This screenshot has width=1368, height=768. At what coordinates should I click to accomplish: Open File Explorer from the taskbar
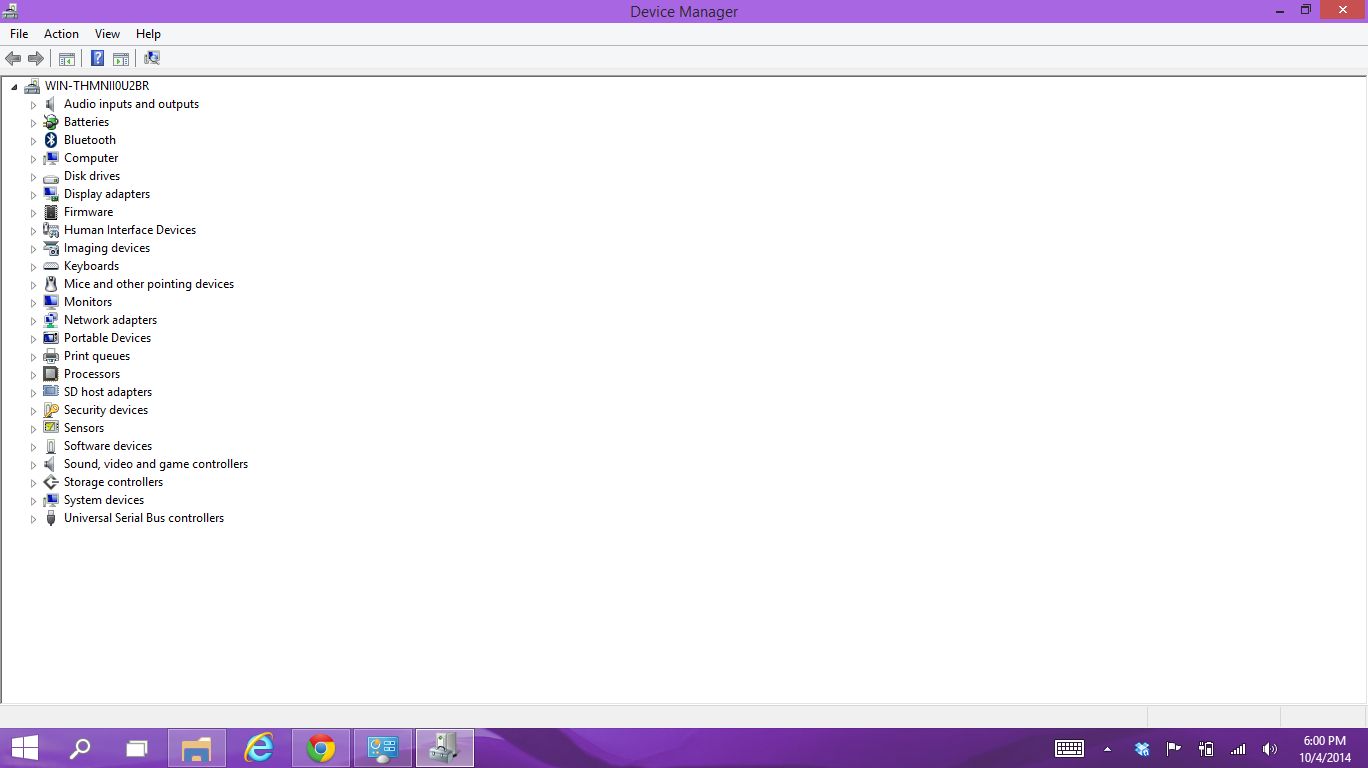pos(197,748)
